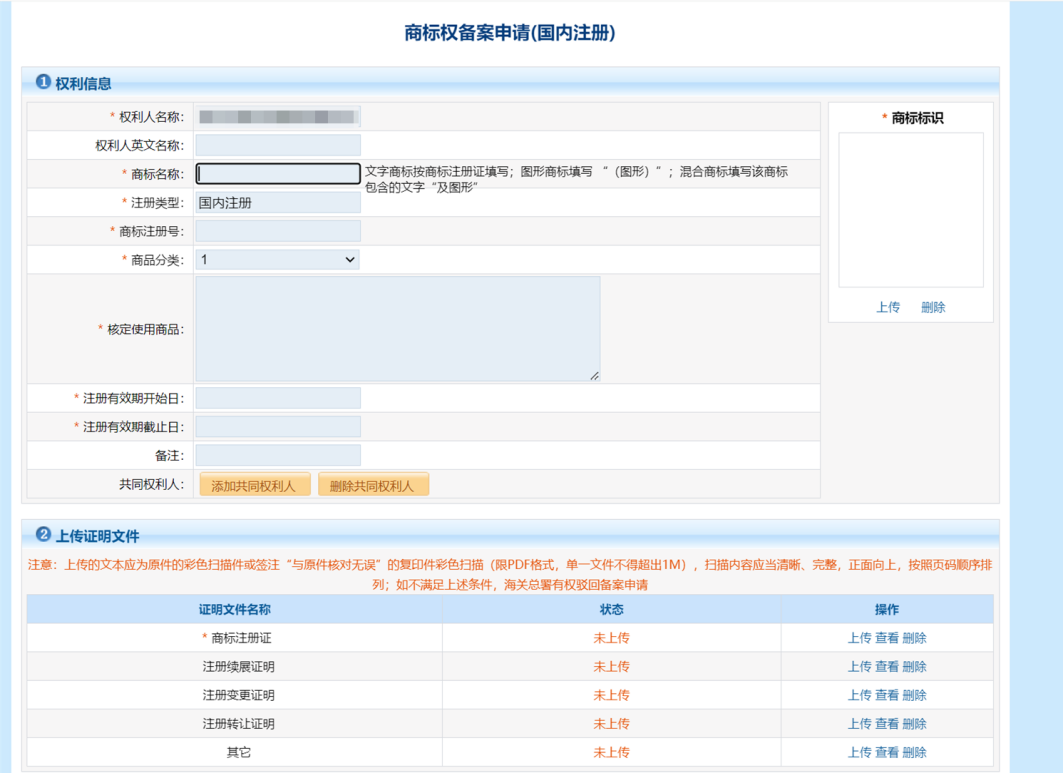Click the 注册续展证明 row name
This screenshot has height=773, width=1063.
(x=239, y=667)
